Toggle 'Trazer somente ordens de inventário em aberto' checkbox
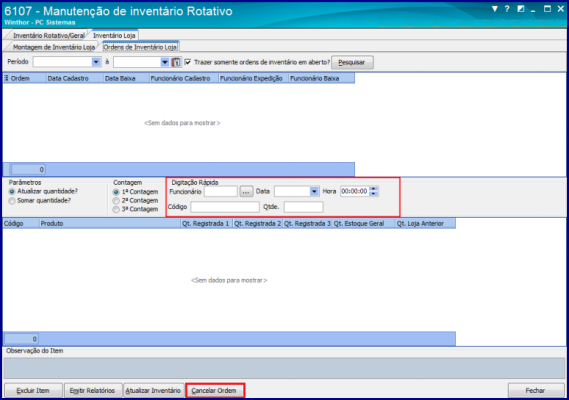This screenshot has height=400, width=569. [x=188, y=62]
